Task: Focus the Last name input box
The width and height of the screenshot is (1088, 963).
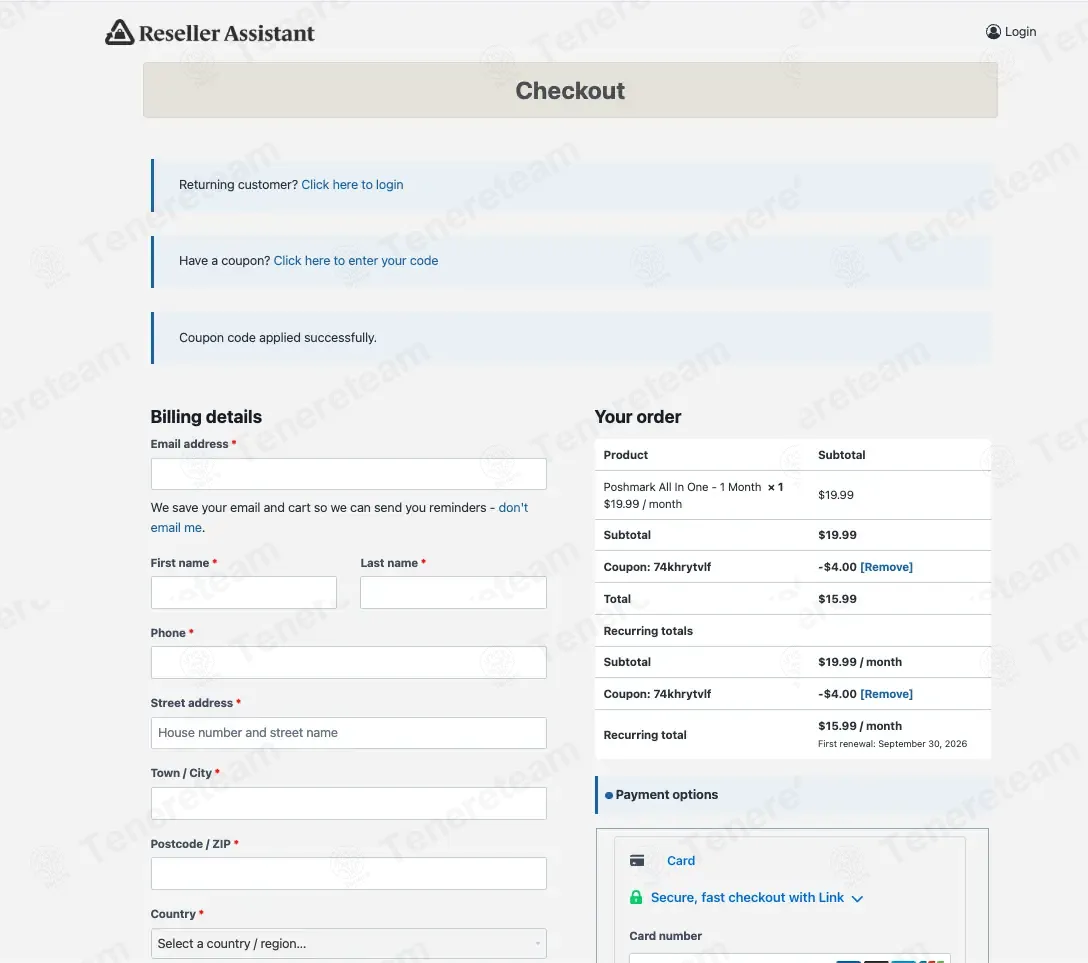Action: (x=453, y=593)
